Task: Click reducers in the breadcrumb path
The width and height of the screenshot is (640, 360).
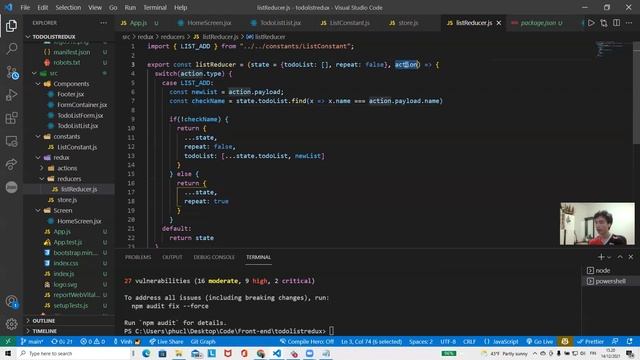Action: (x=172, y=37)
